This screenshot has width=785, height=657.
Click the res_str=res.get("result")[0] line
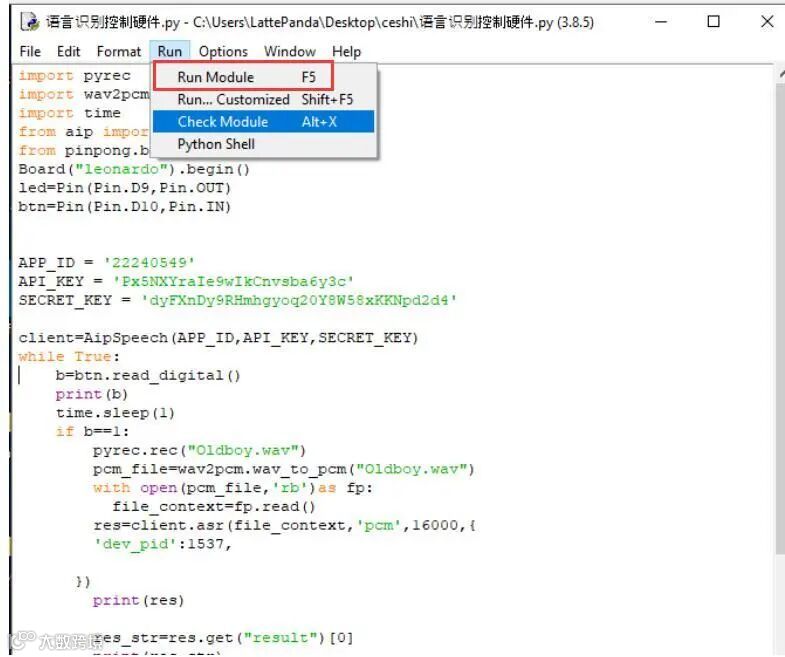223,638
